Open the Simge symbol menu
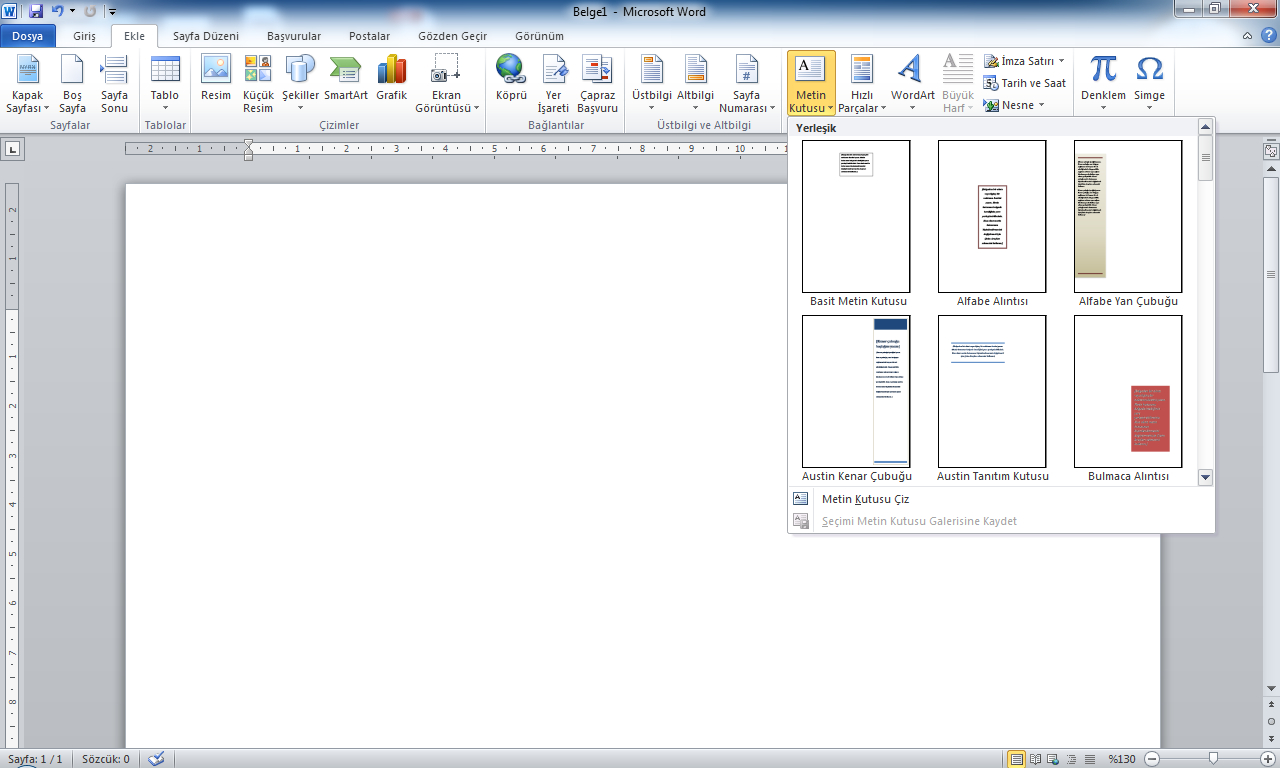 (x=1150, y=84)
